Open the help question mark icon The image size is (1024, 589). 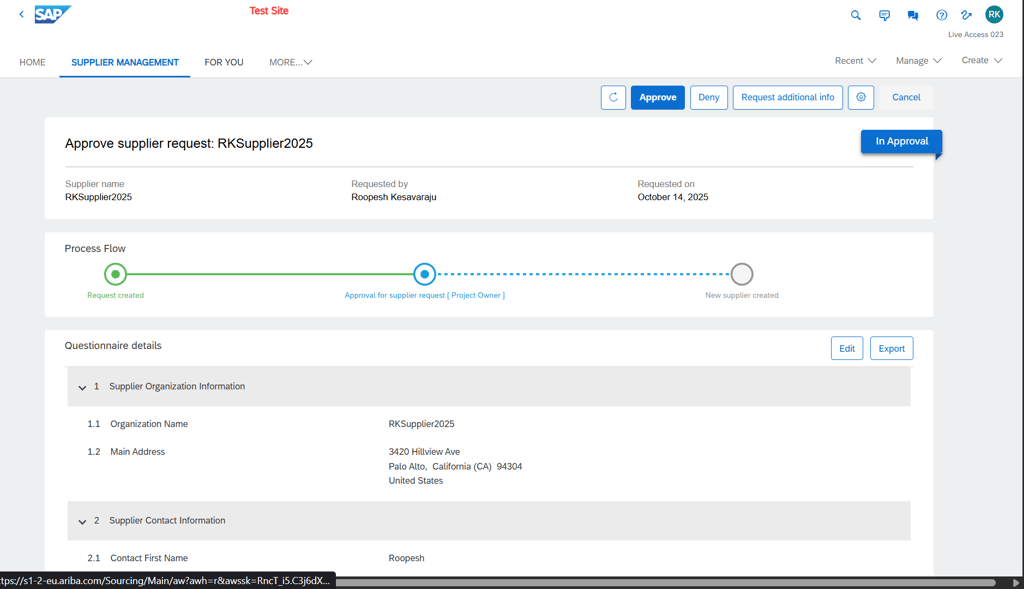[x=942, y=15]
